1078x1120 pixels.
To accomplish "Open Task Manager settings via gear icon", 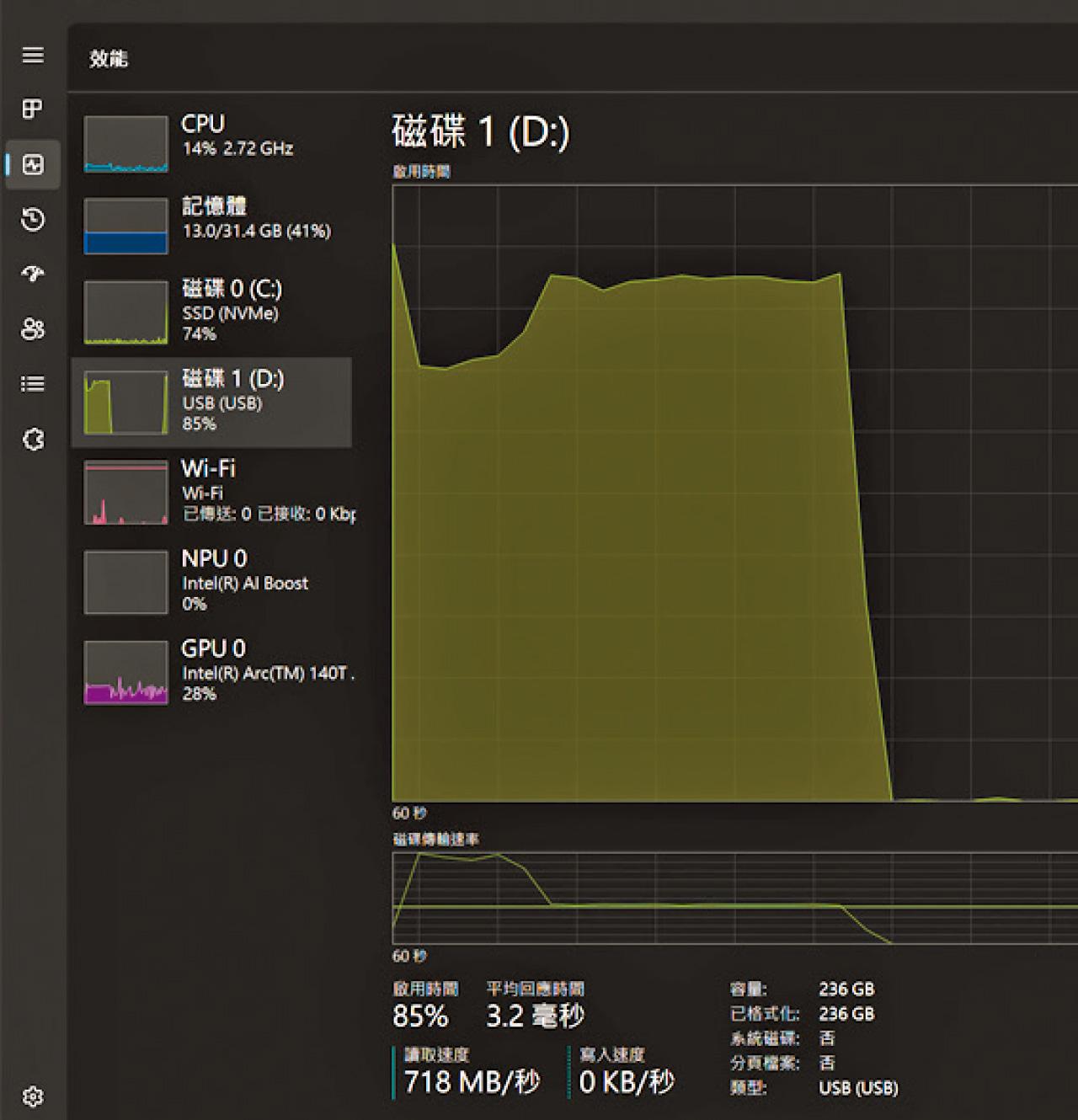I will click(34, 1097).
